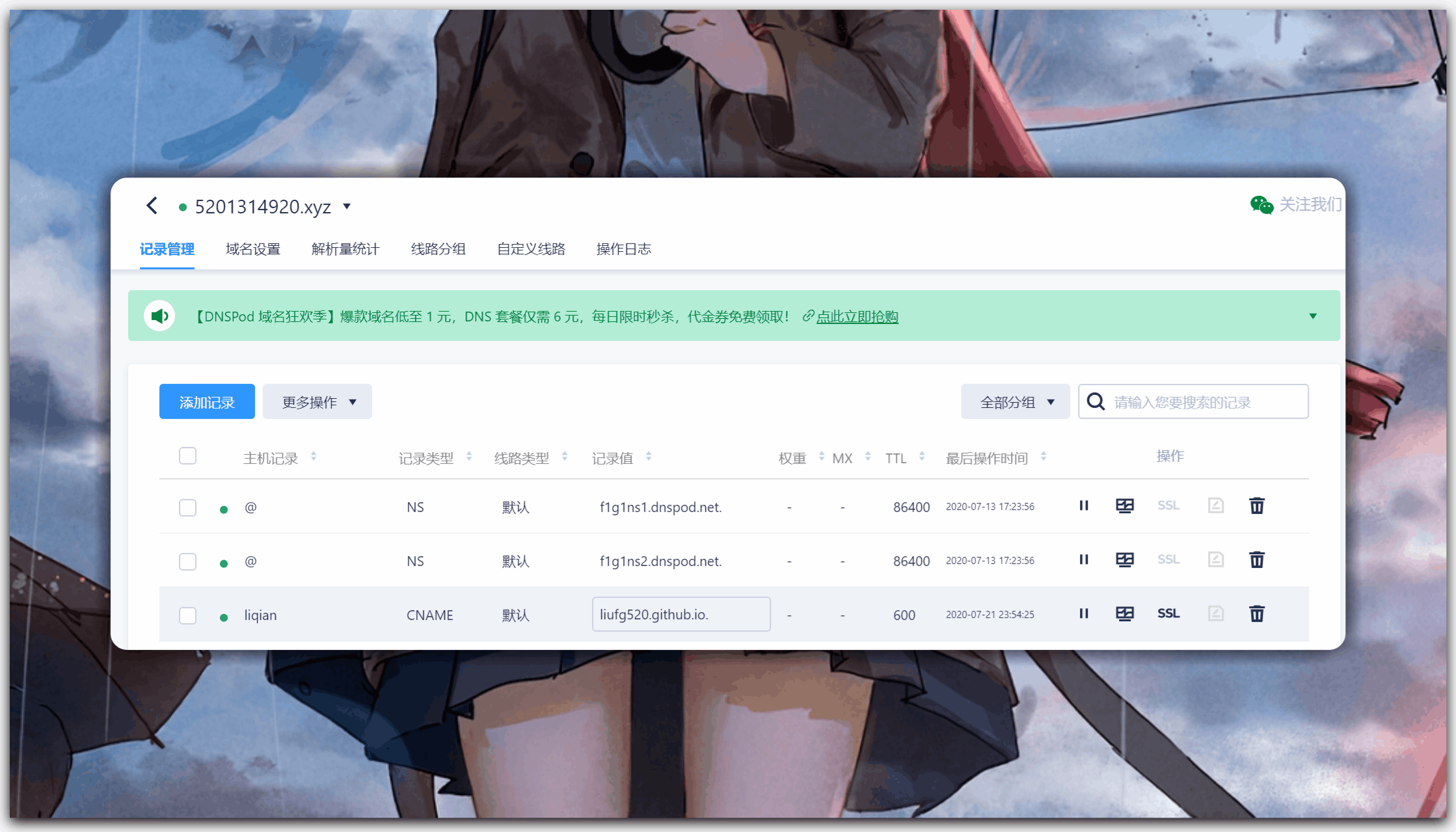Click SSL icon in liqian row
This screenshot has height=832, width=1456.
pyautogui.click(x=1168, y=613)
